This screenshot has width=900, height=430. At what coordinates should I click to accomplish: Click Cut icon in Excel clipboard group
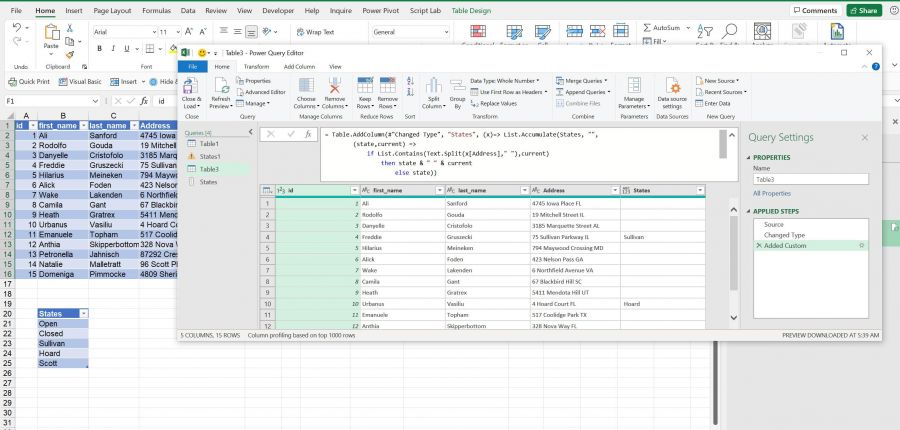click(x=69, y=28)
